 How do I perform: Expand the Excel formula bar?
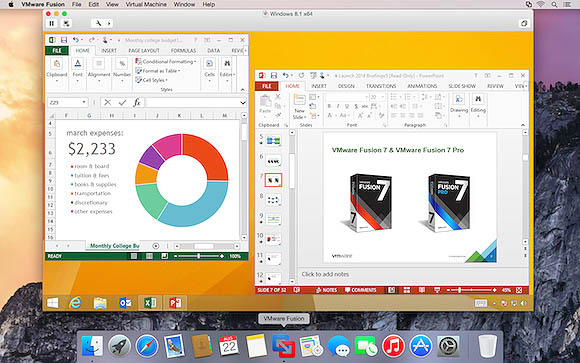(x=243, y=102)
